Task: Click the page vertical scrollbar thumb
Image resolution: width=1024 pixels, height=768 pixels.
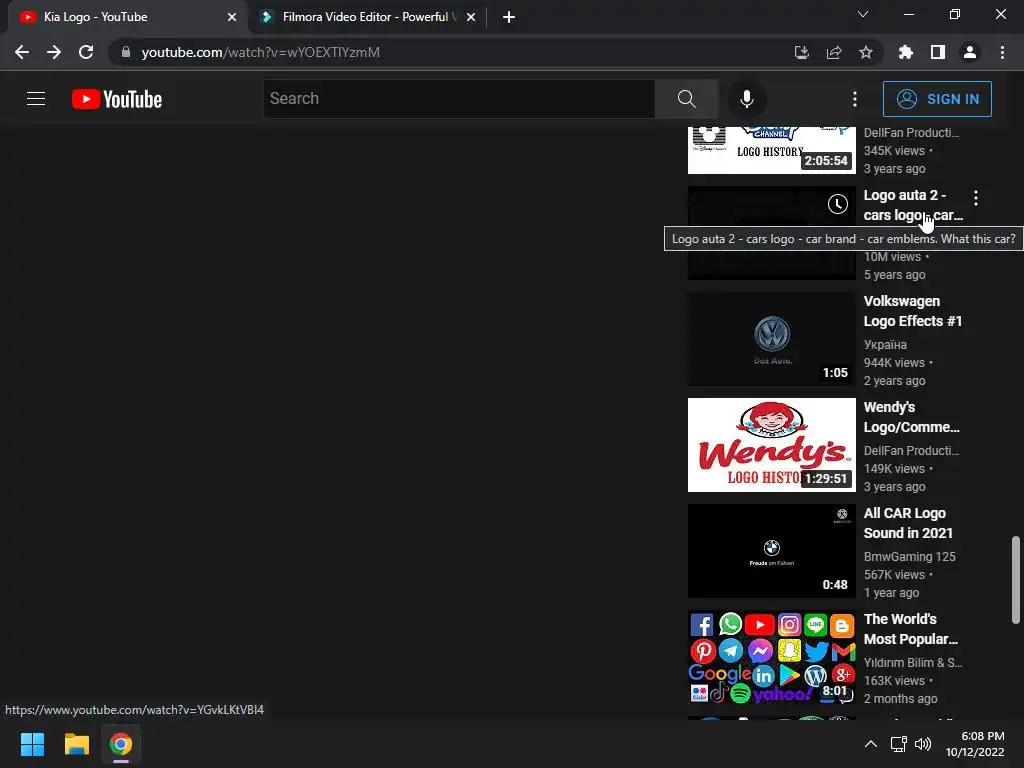Action: point(1016,580)
